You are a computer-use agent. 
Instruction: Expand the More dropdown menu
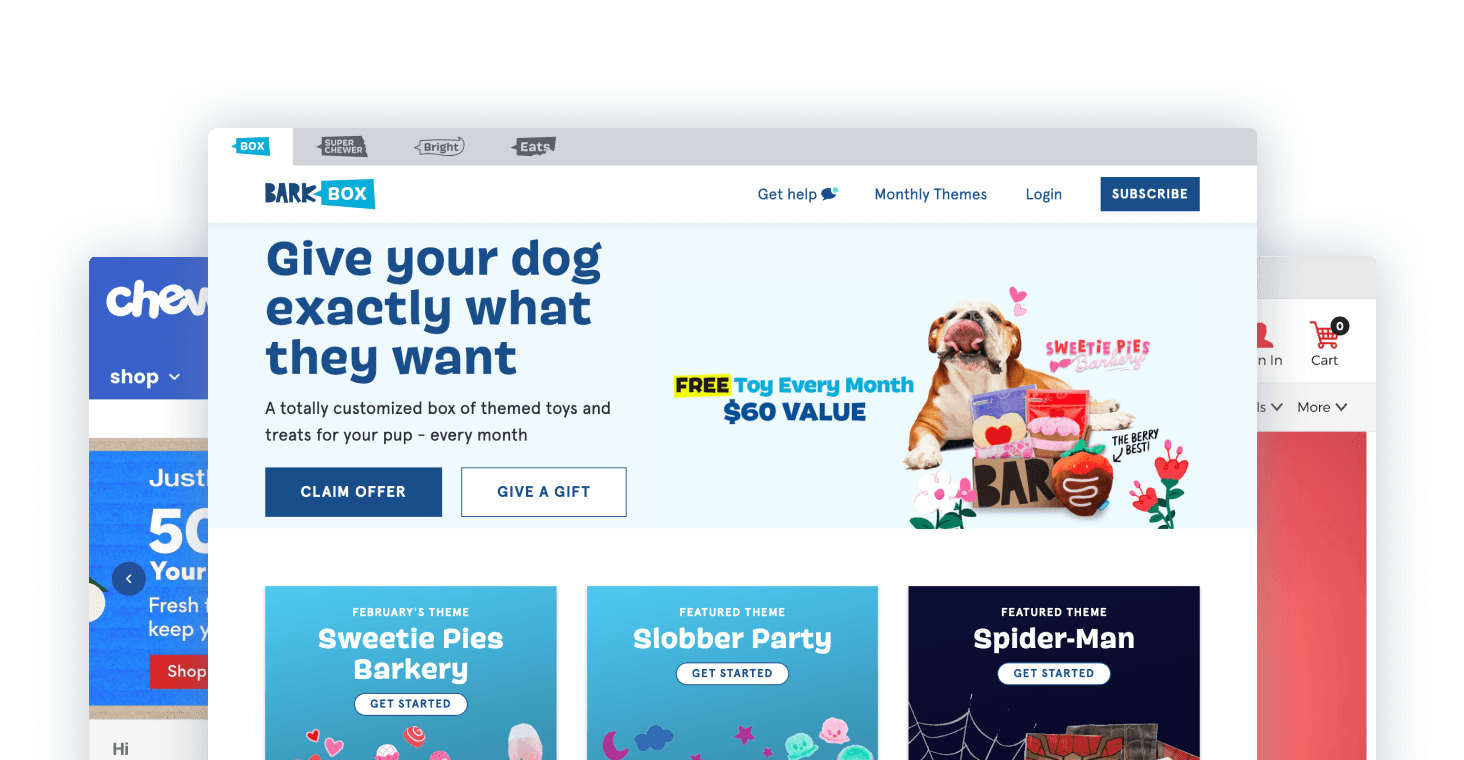click(1322, 407)
